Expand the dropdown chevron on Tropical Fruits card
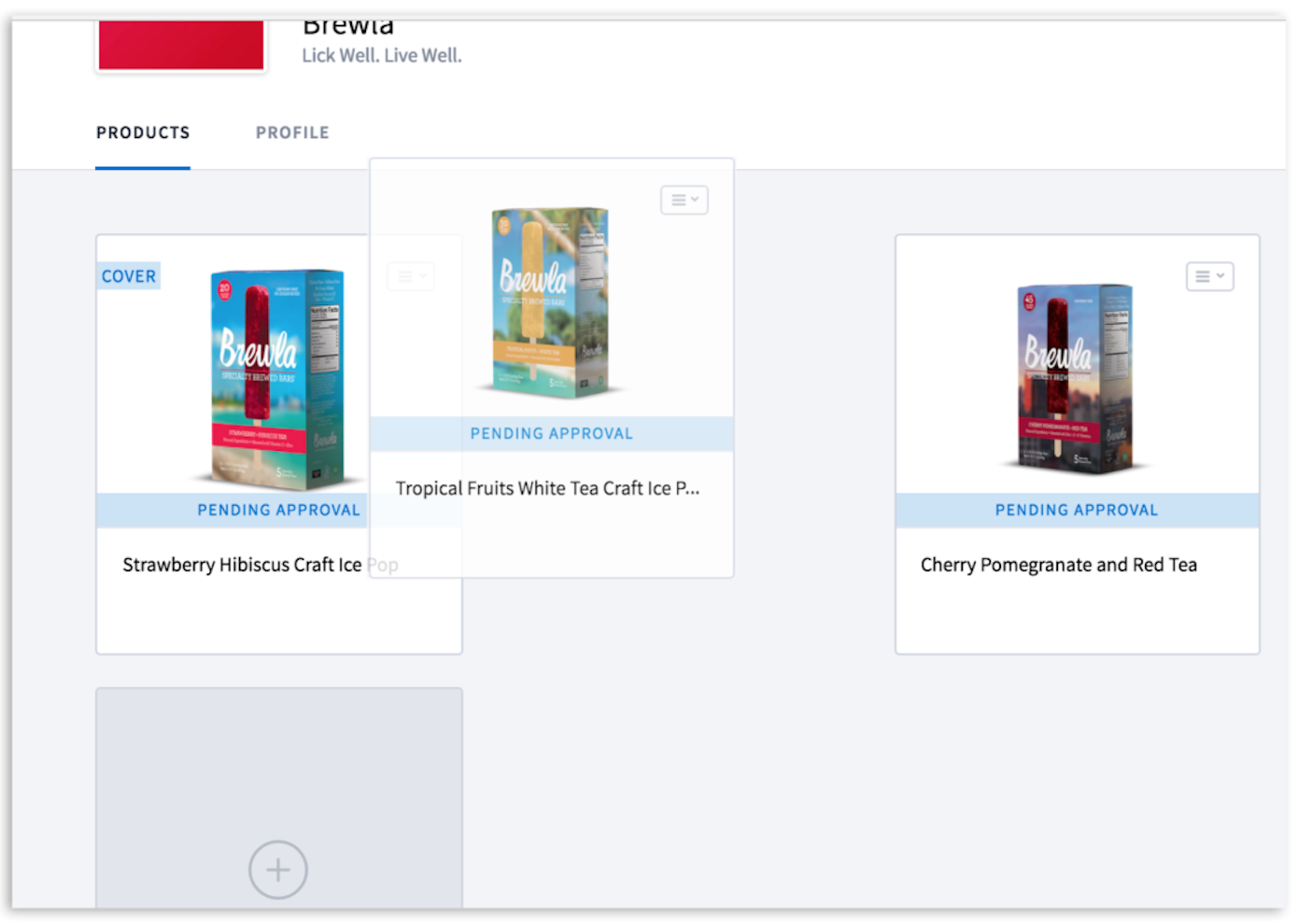The image size is (1298, 924). coord(694,200)
